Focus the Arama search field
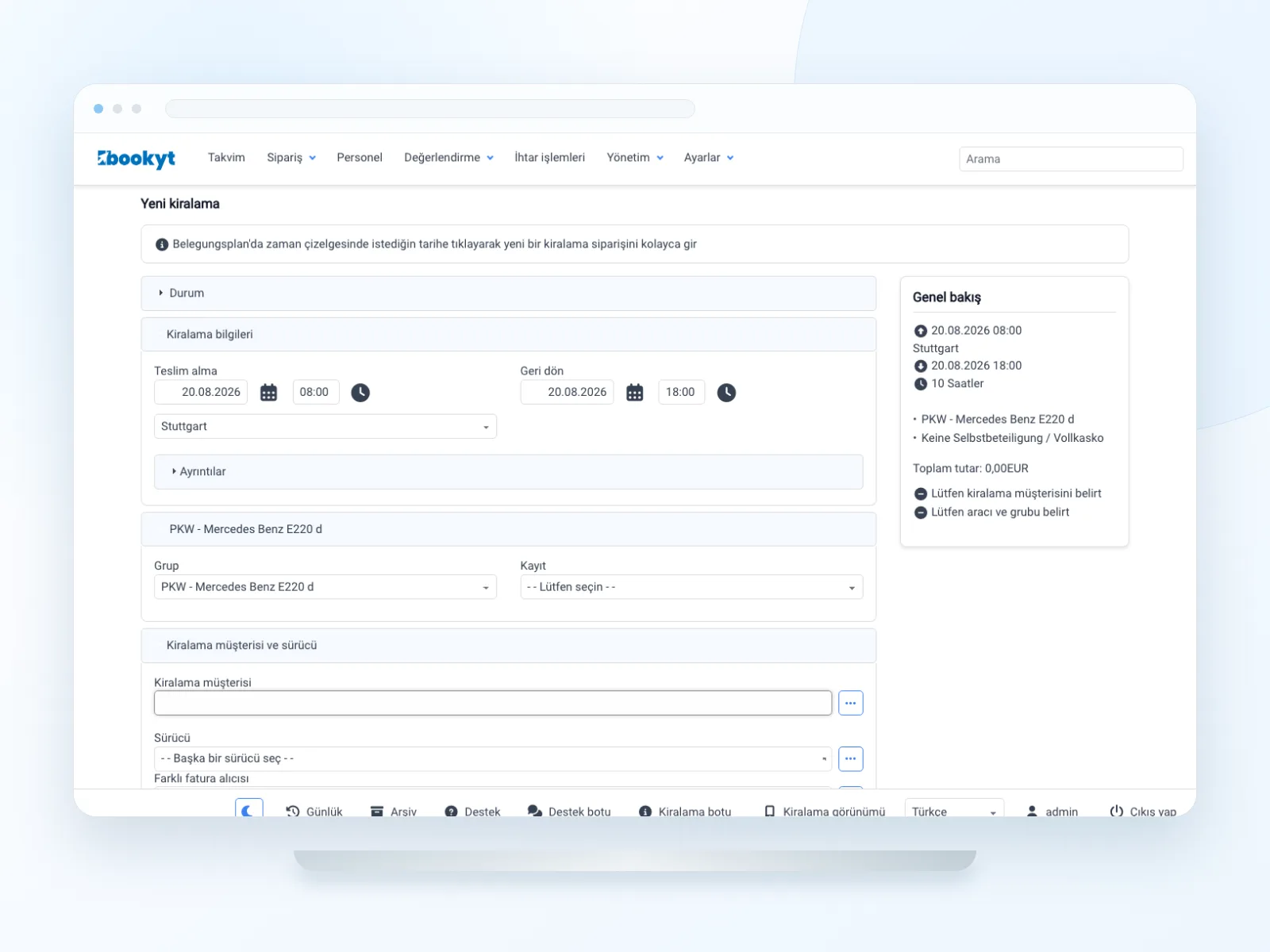This screenshot has width=1270, height=952. pos(1071,159)
